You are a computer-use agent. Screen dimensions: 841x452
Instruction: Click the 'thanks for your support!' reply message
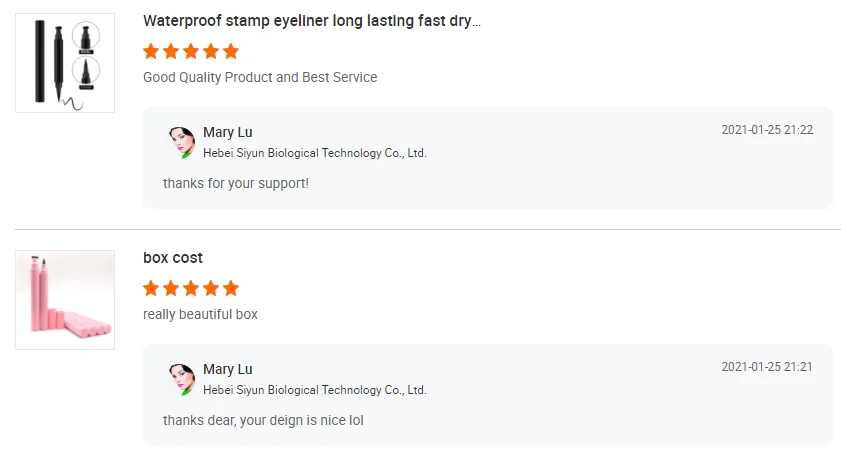click(x=236, y=183)
